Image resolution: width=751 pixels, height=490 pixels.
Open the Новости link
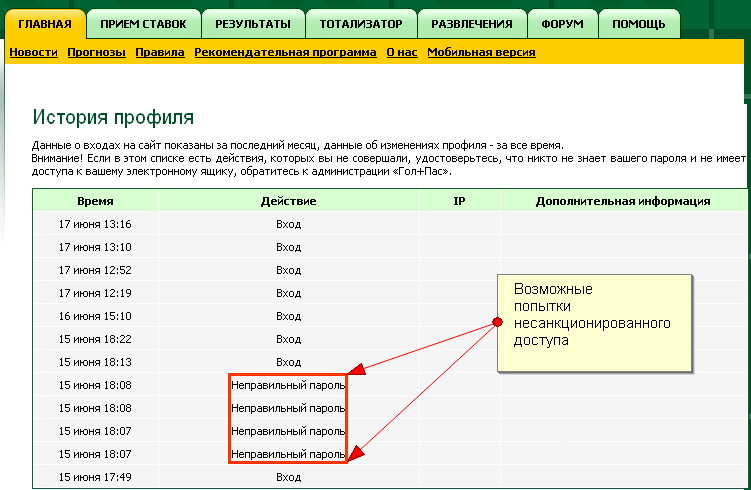pos(34,52)
